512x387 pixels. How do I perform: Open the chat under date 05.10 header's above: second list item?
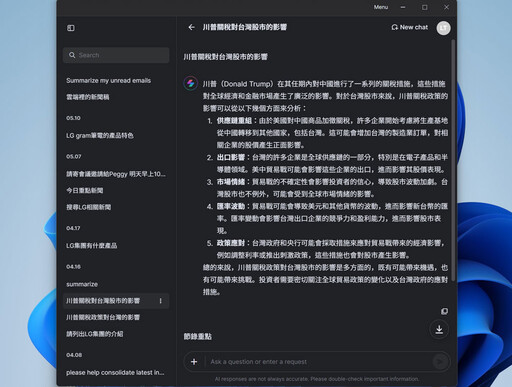coord(88,97)
